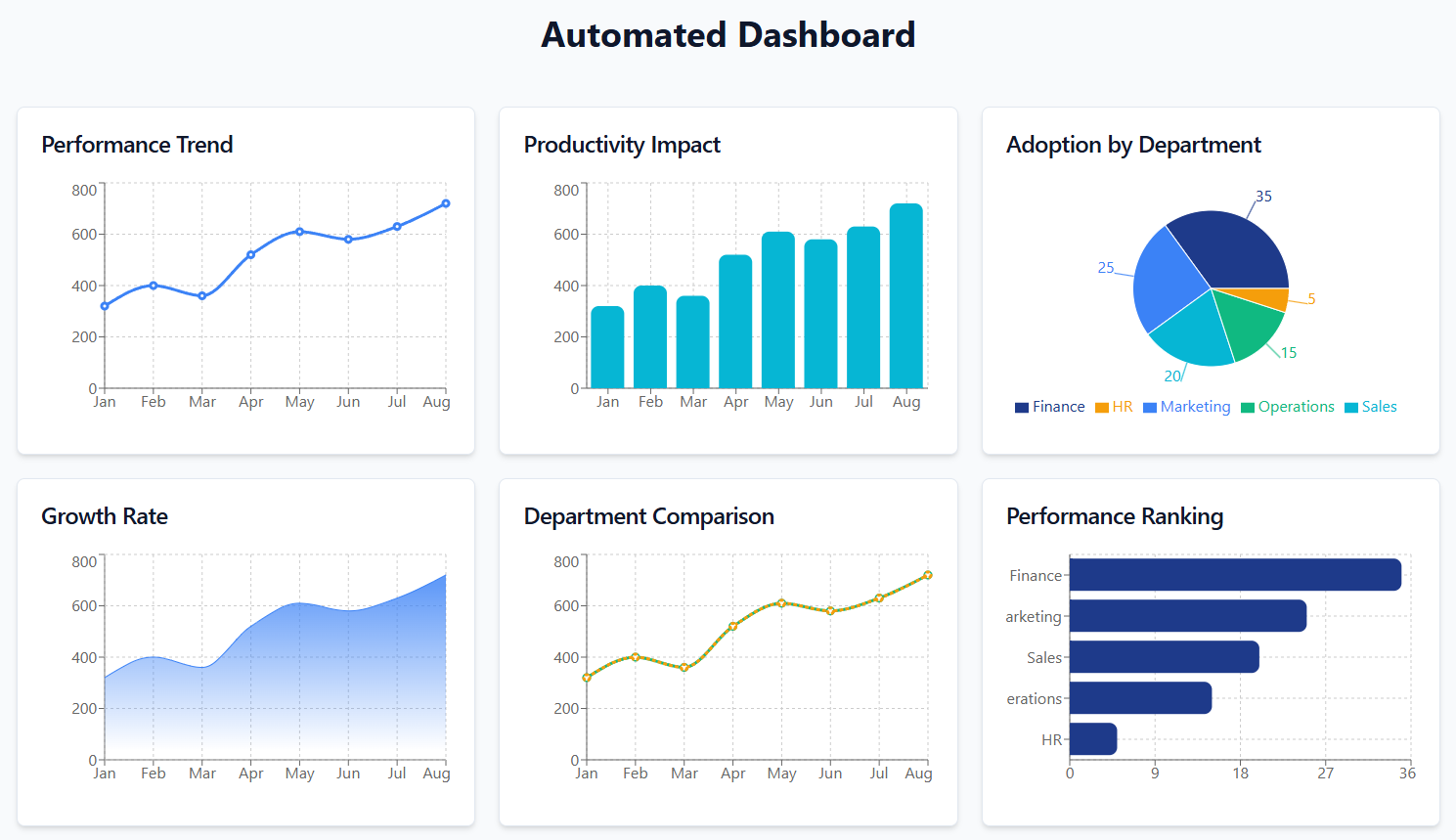Click the Growth Rate card title

point(105,516)
